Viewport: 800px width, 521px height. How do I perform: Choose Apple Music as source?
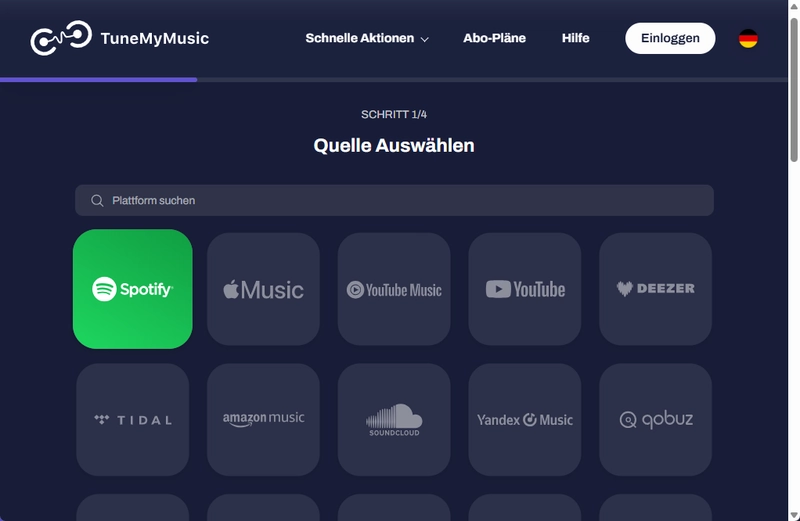coord(263,289)
